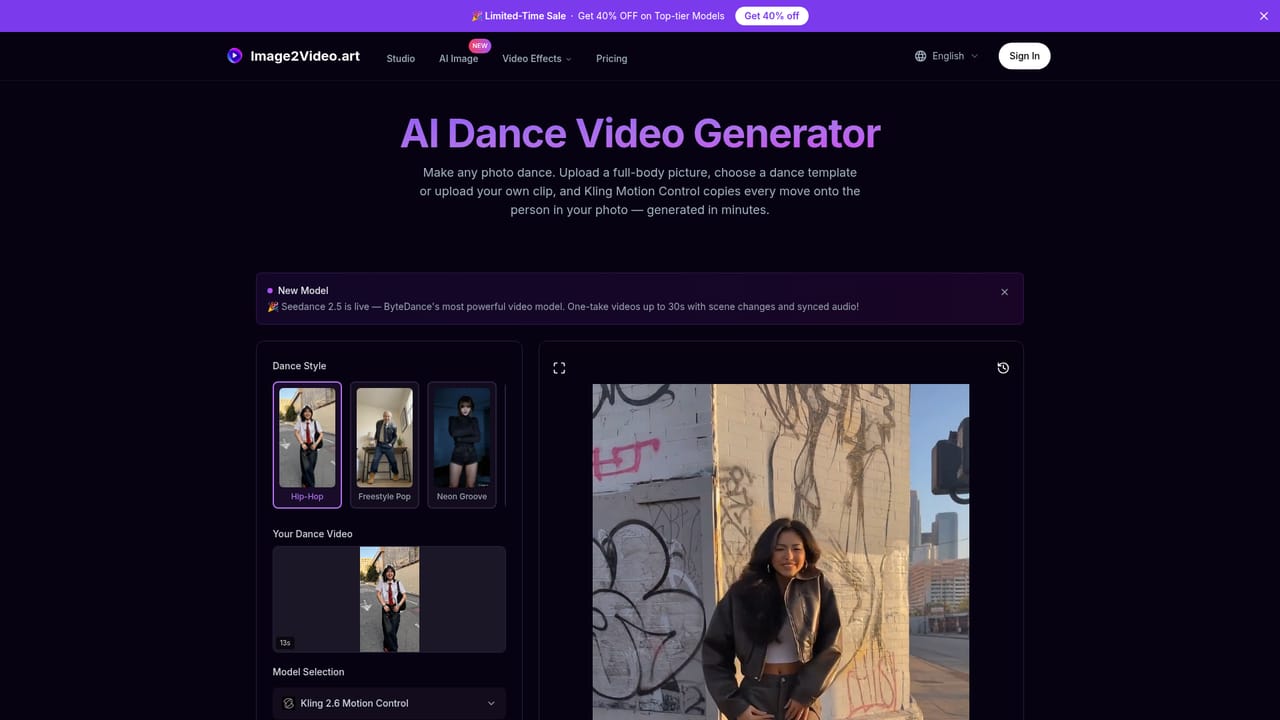Click the Image2Video.art brand name
The width and height of the screenshot is (1280, 720).
pos(305,56)
